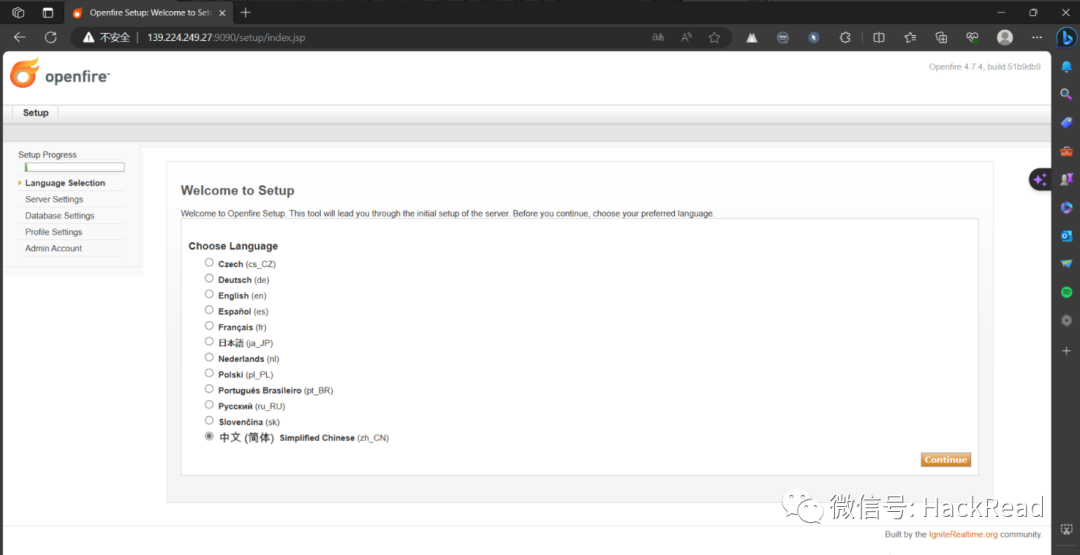This screenshot has height=555, width=1080.
Task: Open a new tab with the plus icon
Action: (x=245, y=12)
